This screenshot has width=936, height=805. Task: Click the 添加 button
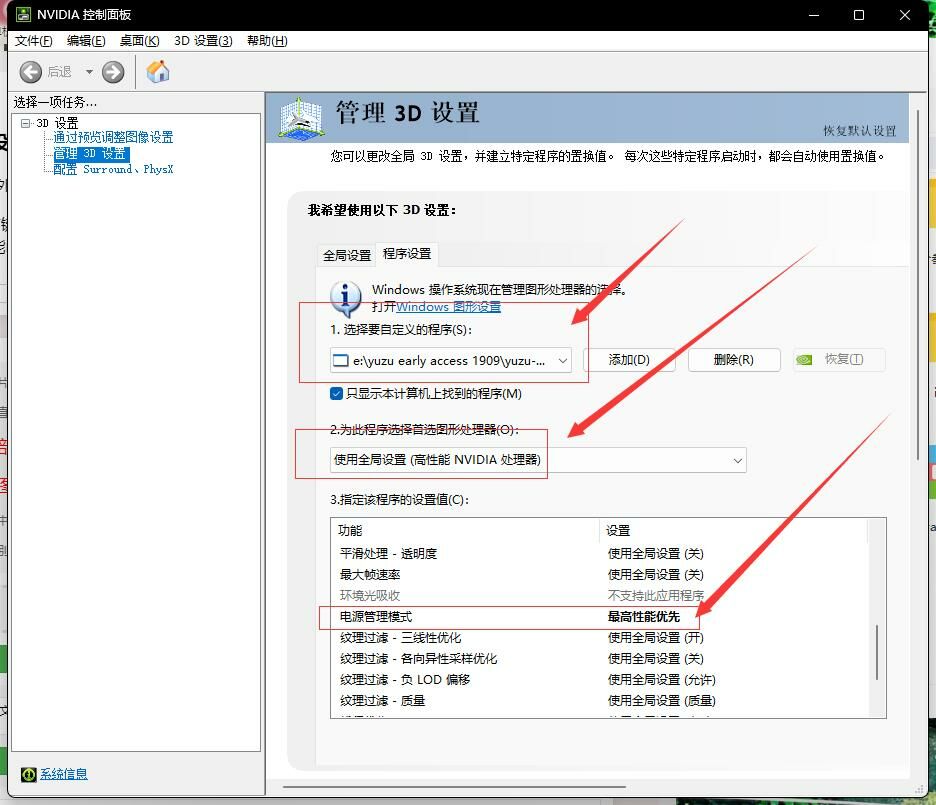(629, 360)
